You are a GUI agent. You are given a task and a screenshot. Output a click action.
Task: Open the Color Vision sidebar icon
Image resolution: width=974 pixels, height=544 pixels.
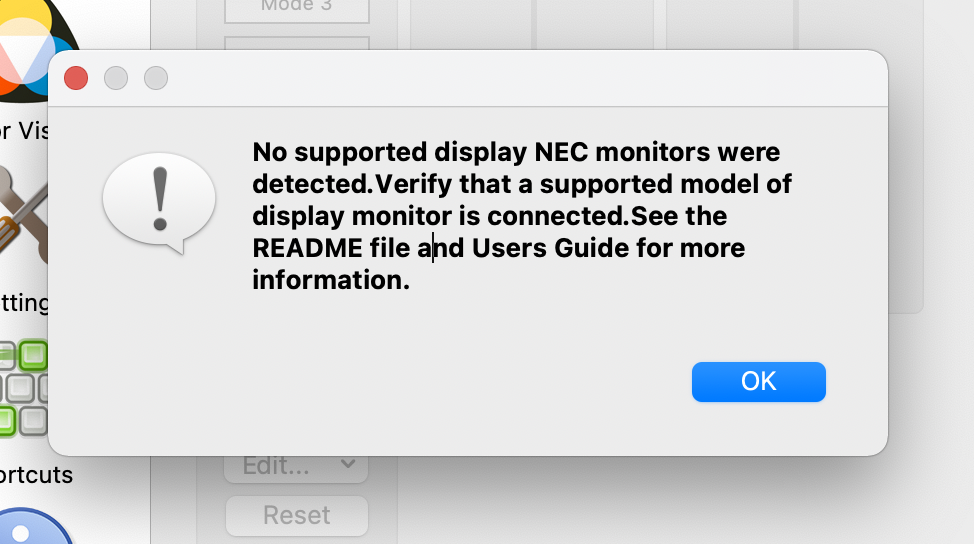point(30,45)
